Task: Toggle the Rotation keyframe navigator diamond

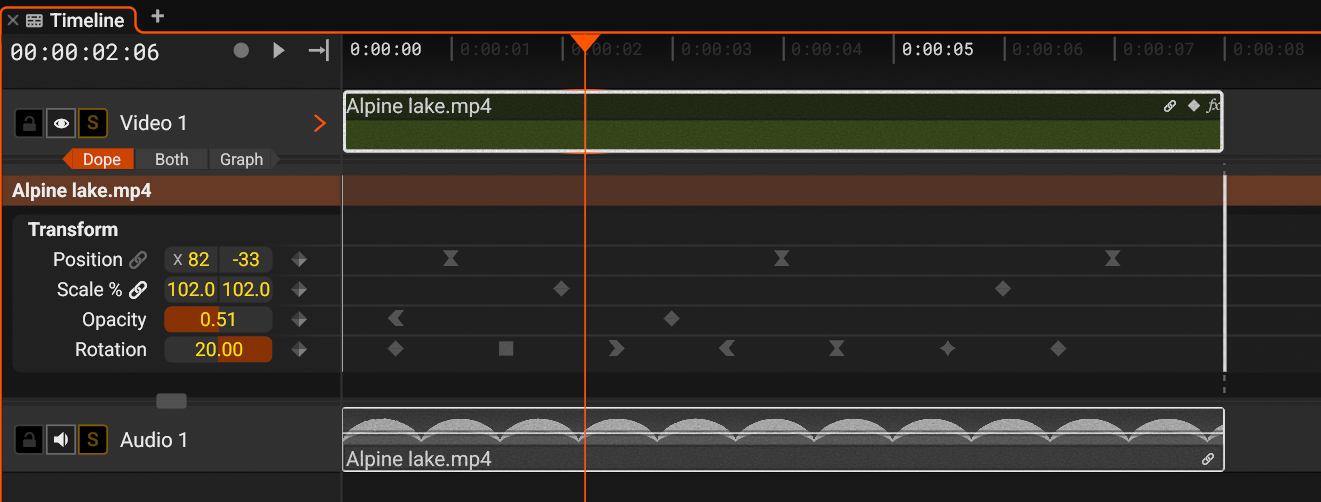Action: coord(299,350)
